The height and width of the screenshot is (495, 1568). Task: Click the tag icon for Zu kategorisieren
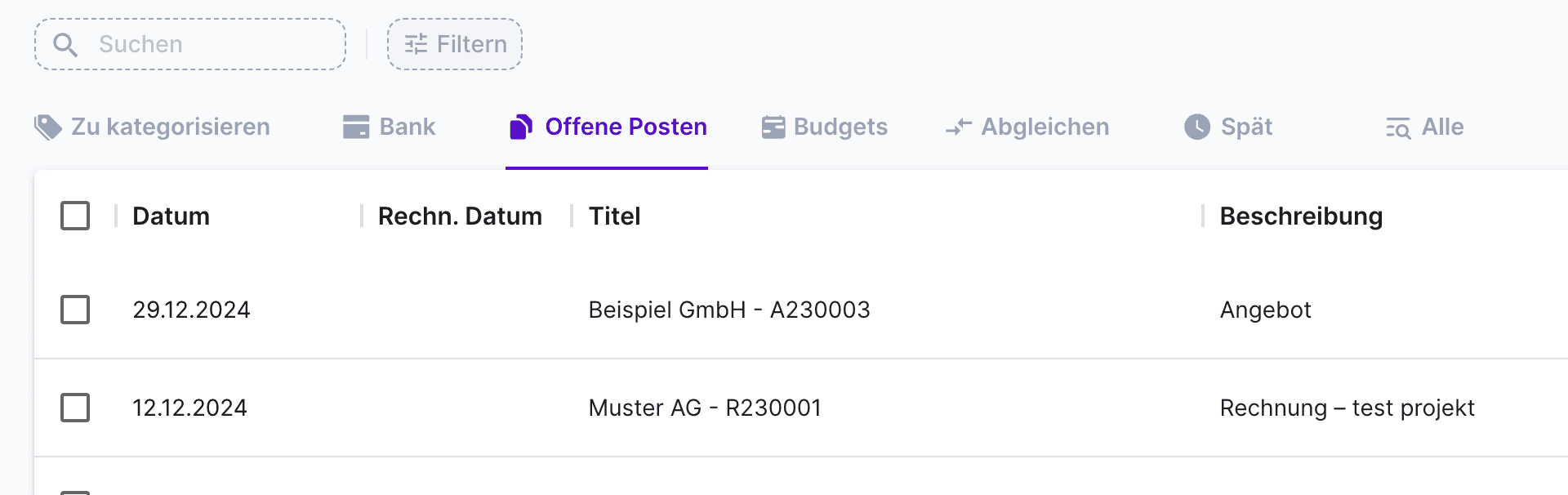pyautogui.click(x=48, y=127)
